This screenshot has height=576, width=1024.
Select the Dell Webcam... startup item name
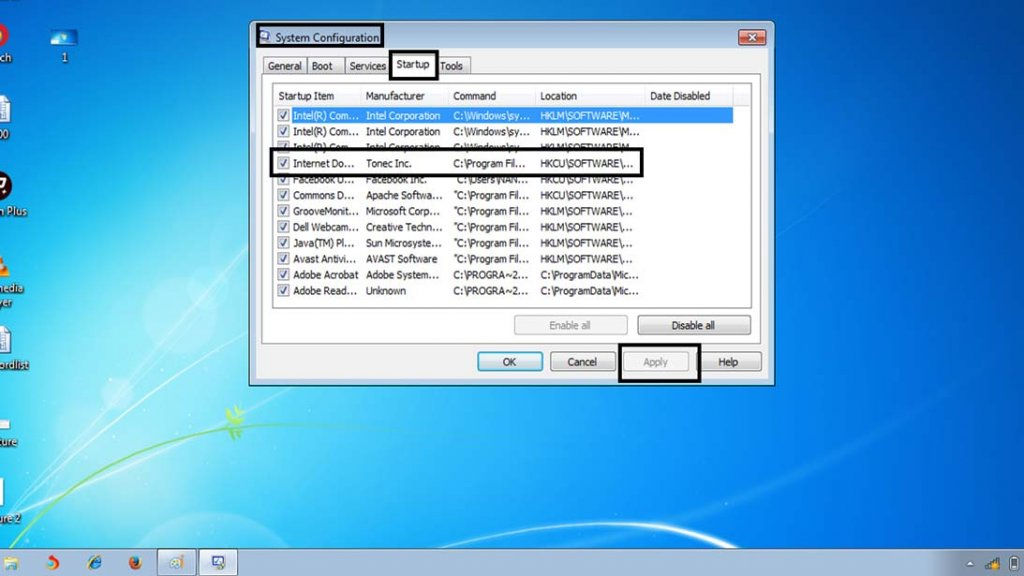(325, 227)
